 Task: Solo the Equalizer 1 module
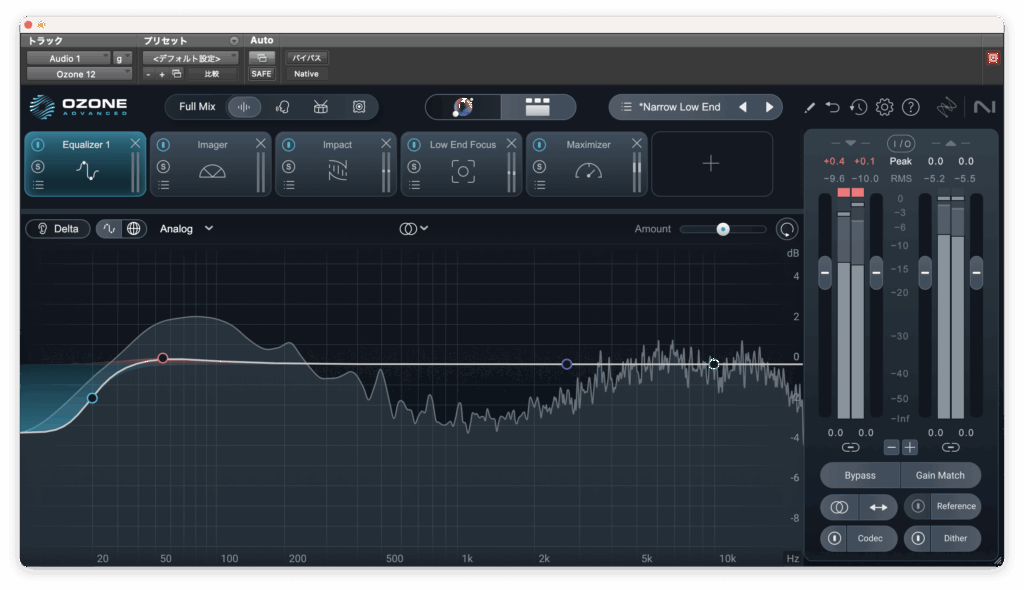[37, 166]
